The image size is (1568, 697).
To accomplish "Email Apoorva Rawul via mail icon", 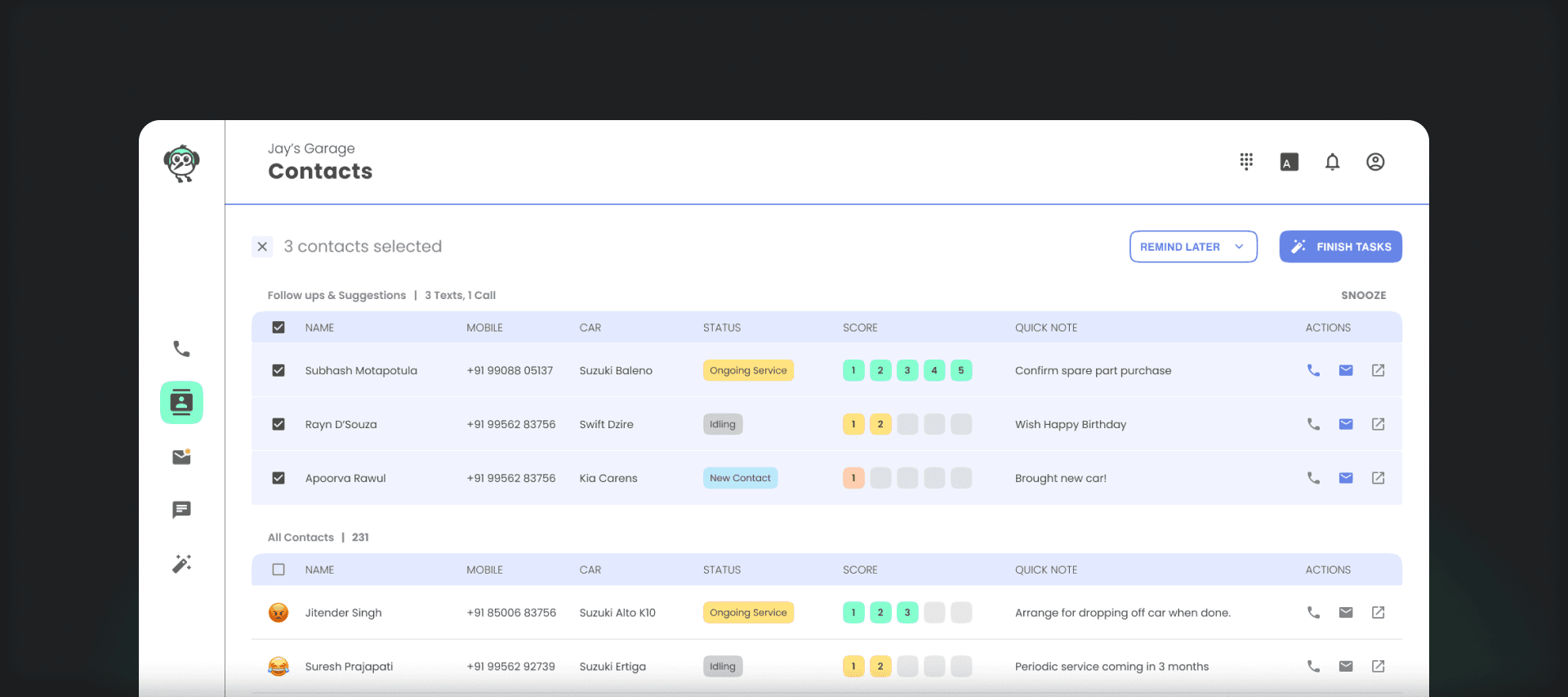I will tap(1346, 478).
